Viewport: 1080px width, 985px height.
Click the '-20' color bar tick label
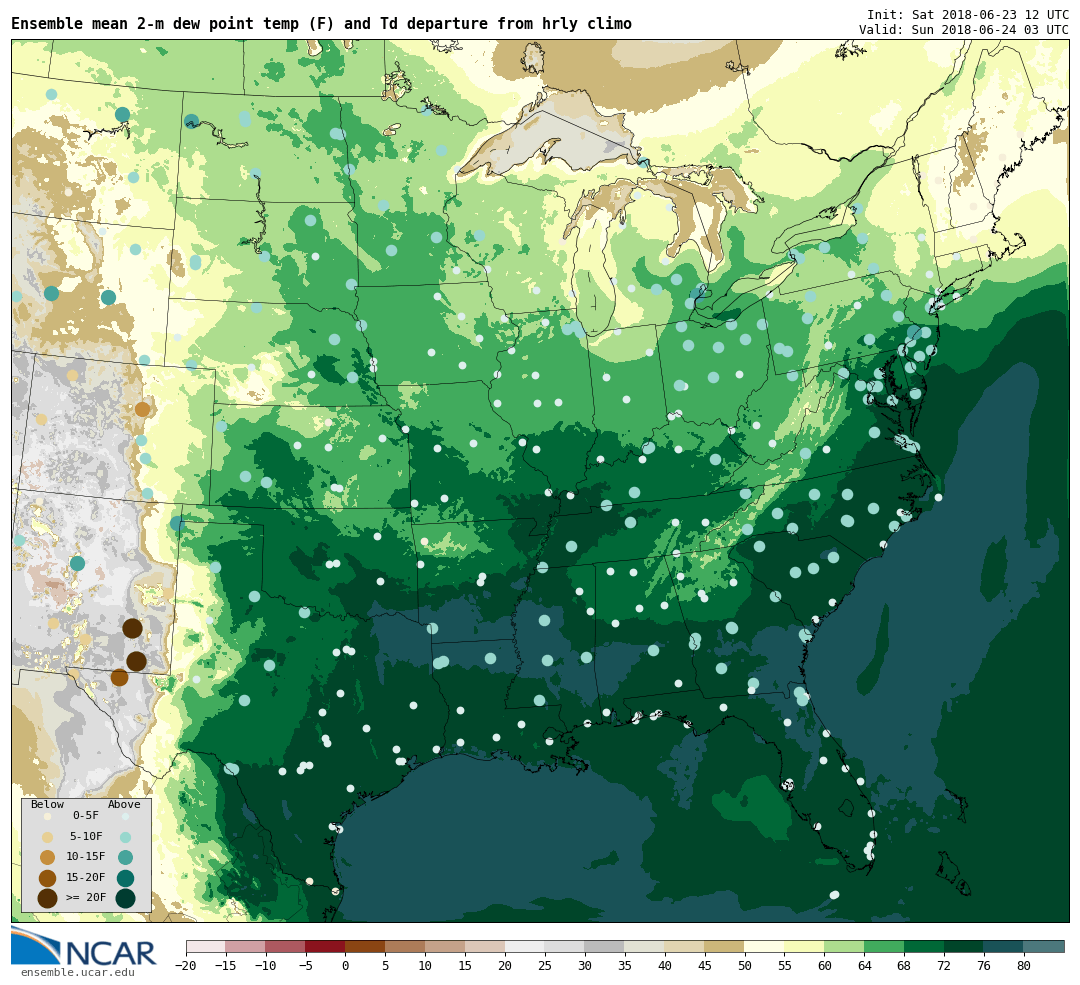point(186,966)
